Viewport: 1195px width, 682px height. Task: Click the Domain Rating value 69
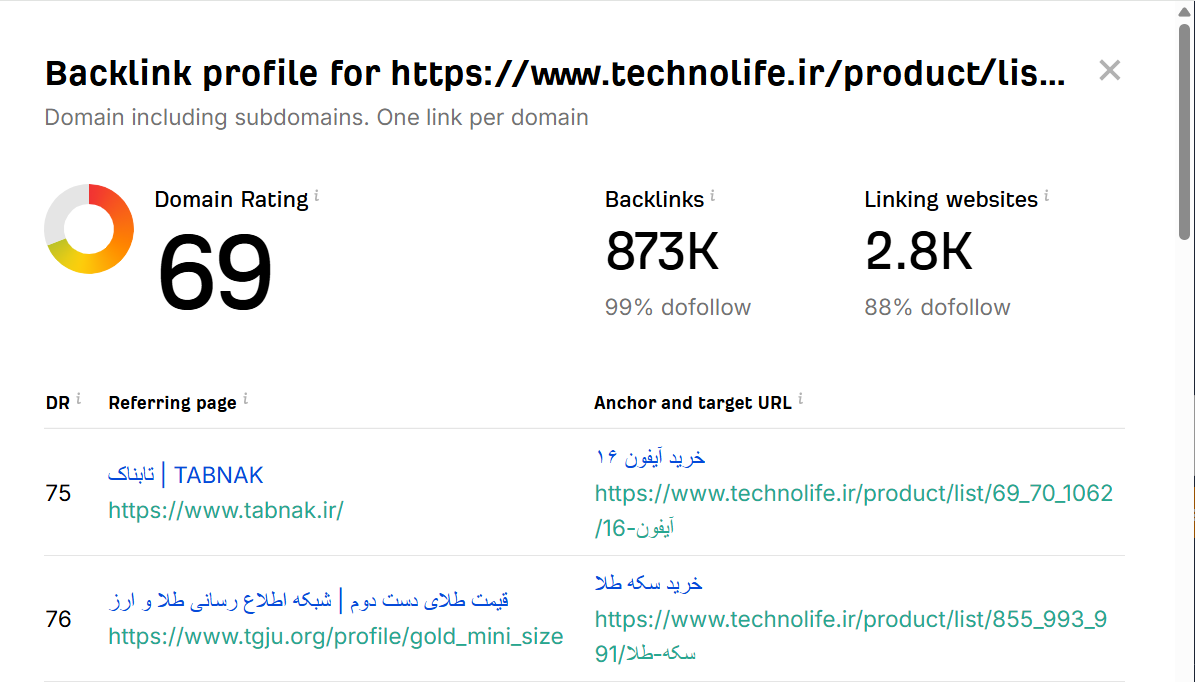coord(215,271)
